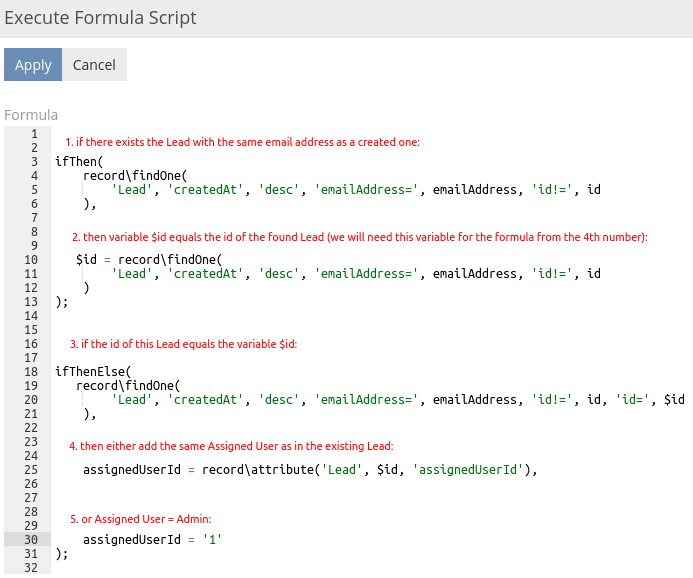Click the closing ');' on line 13
This screenshot has height=578, width=693.
(x=62, y=301)
